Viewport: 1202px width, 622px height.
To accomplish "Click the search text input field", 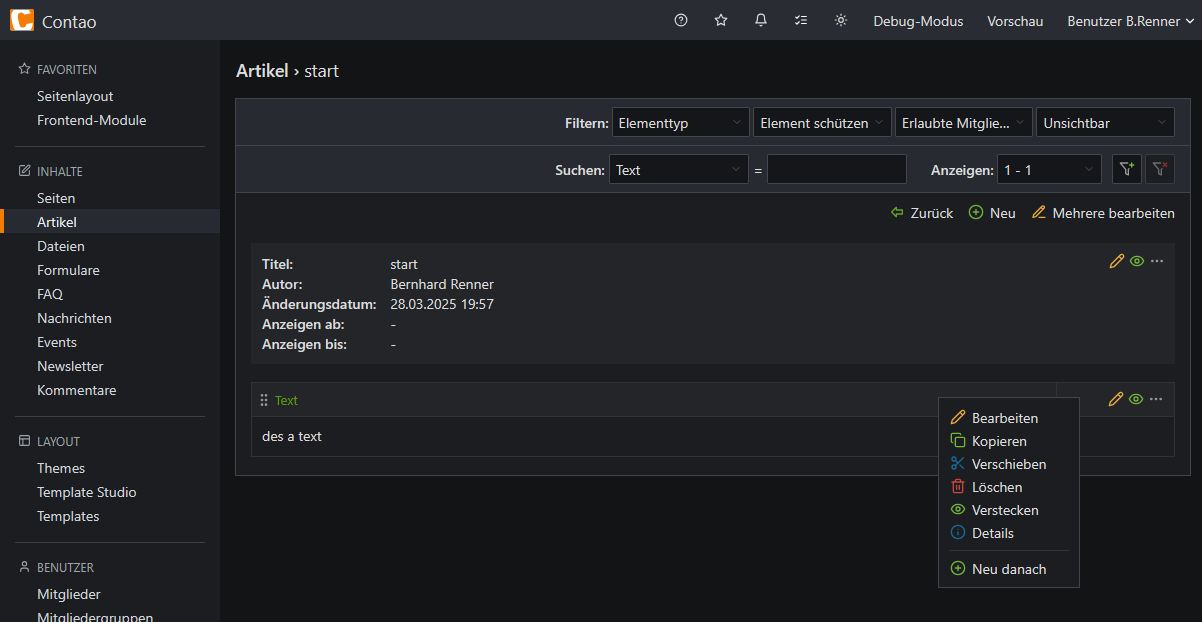I will coord(837,170).
